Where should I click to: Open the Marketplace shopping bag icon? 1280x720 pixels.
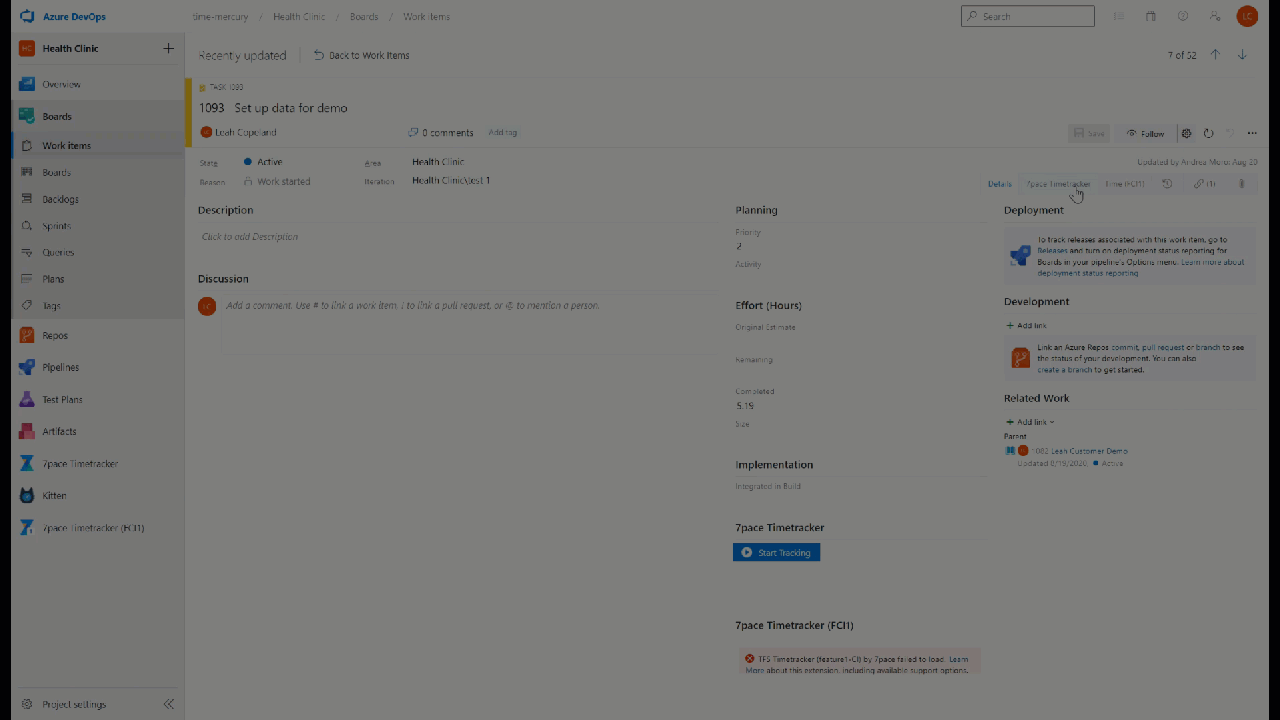(x=1151, y=16)
